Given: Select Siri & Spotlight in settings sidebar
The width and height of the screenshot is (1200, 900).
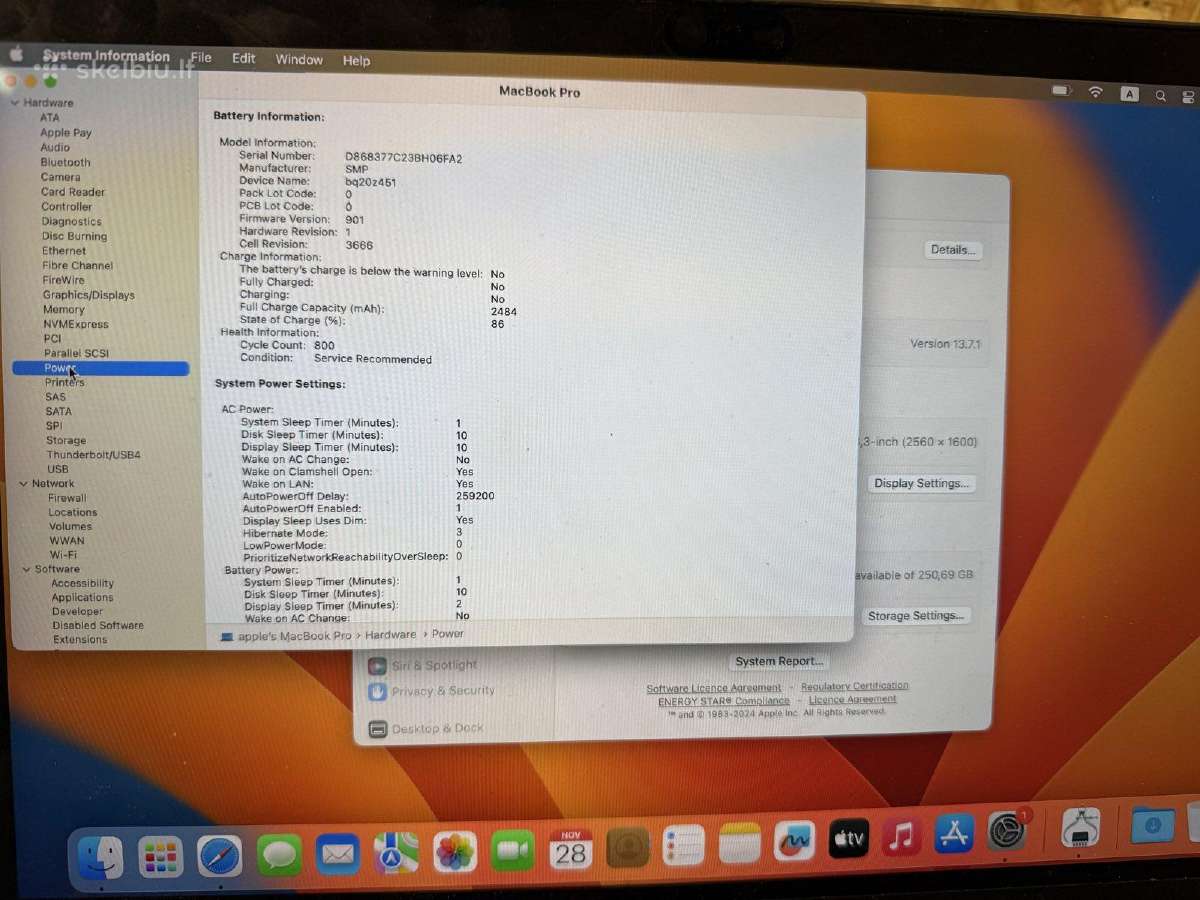Looking at the screenshot, I should (x=424, y=666).
